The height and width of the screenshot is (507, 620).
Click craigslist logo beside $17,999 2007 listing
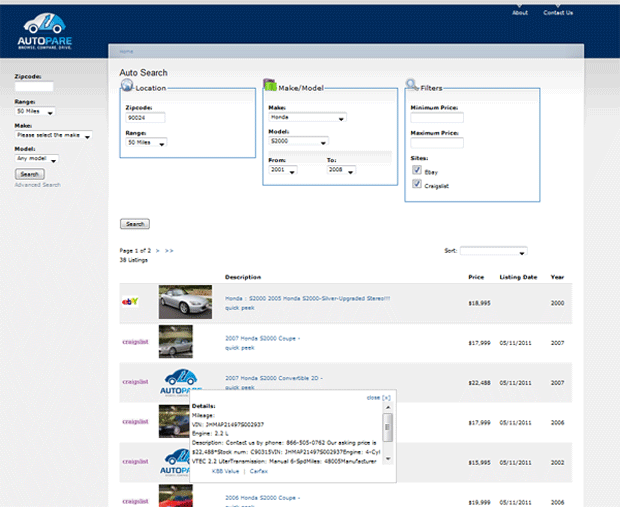(135, 342)
